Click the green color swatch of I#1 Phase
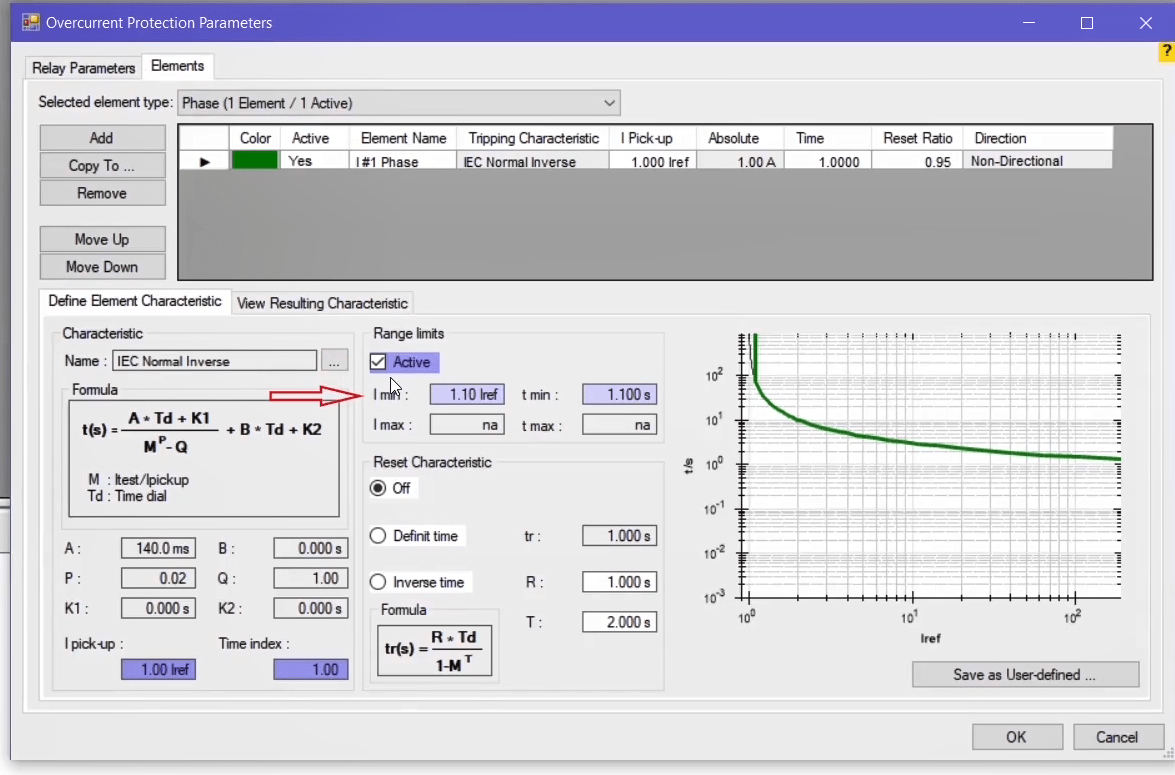1175x775 pixels. [x=255, y=161]
